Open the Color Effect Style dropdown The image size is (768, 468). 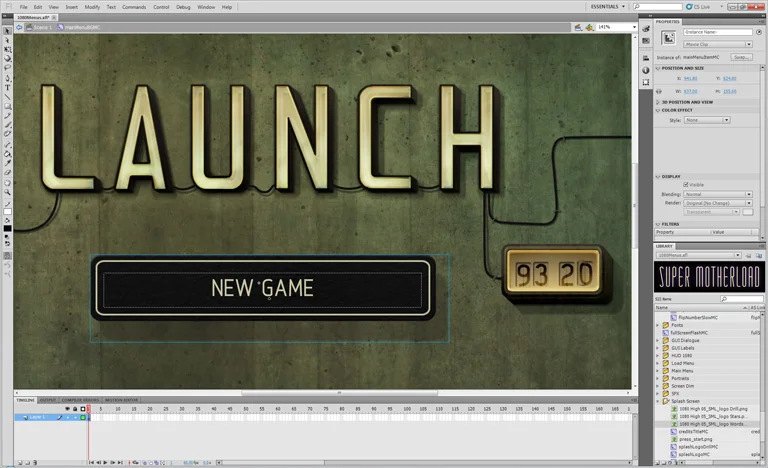click(707, 120)
